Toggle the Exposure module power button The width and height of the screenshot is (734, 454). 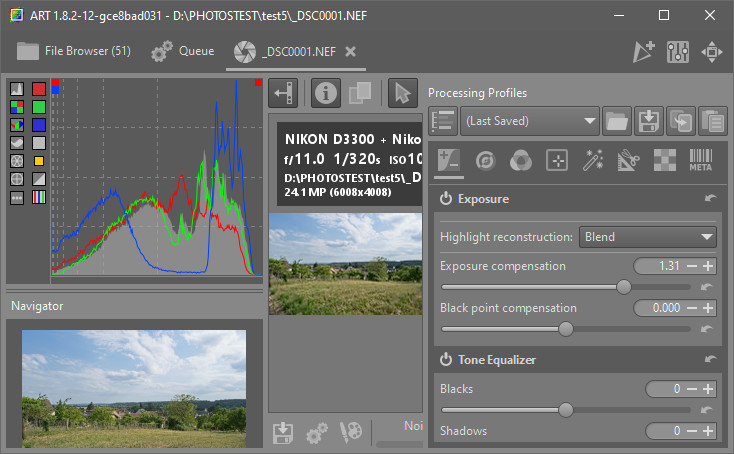[446, 199]
